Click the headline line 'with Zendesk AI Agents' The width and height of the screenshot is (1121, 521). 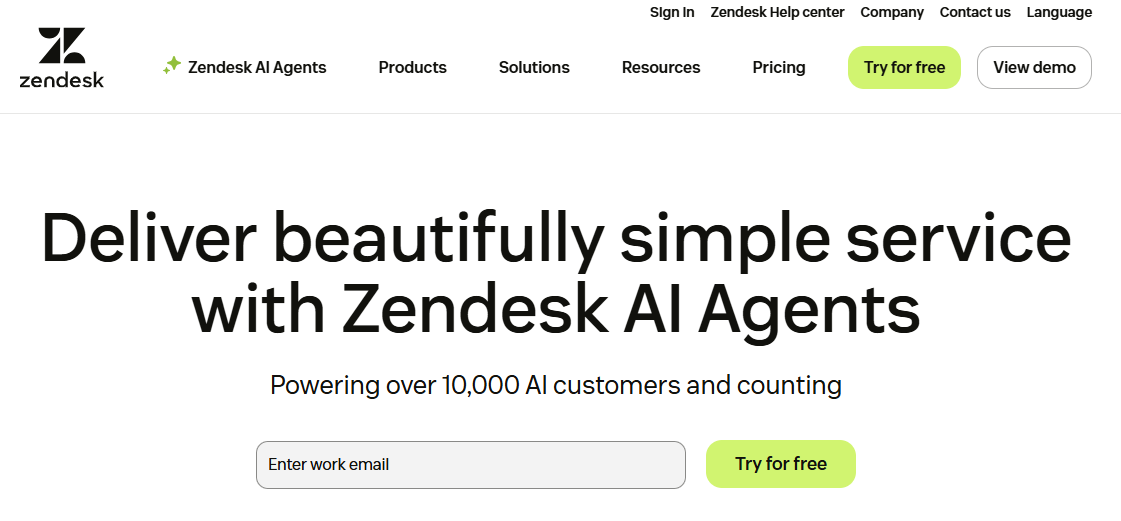click(556, 309)
